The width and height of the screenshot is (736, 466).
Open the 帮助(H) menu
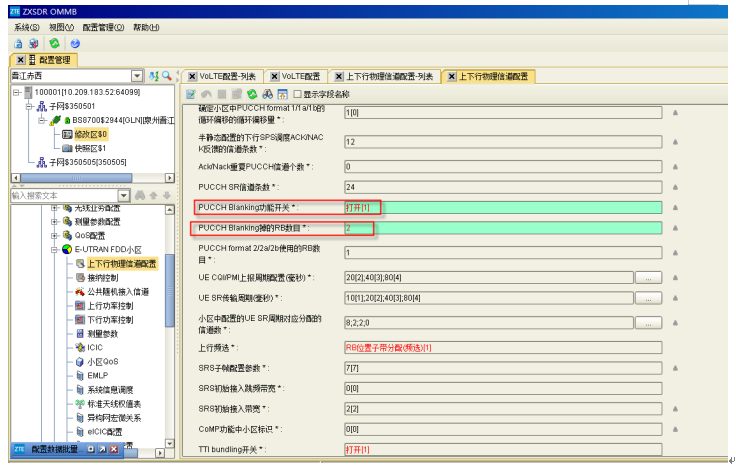(x=146, y=27)
